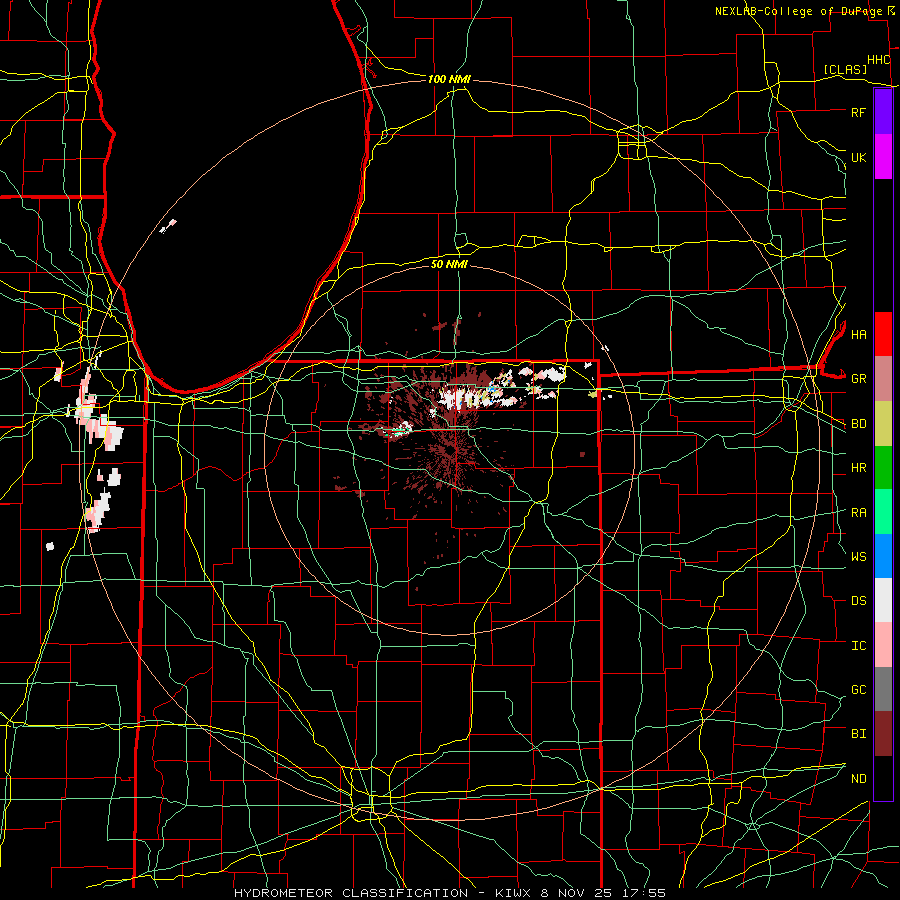This screenshot has width=900, height=900.
Task: Click the "HHC" product code label
Action: coord(879,60)
